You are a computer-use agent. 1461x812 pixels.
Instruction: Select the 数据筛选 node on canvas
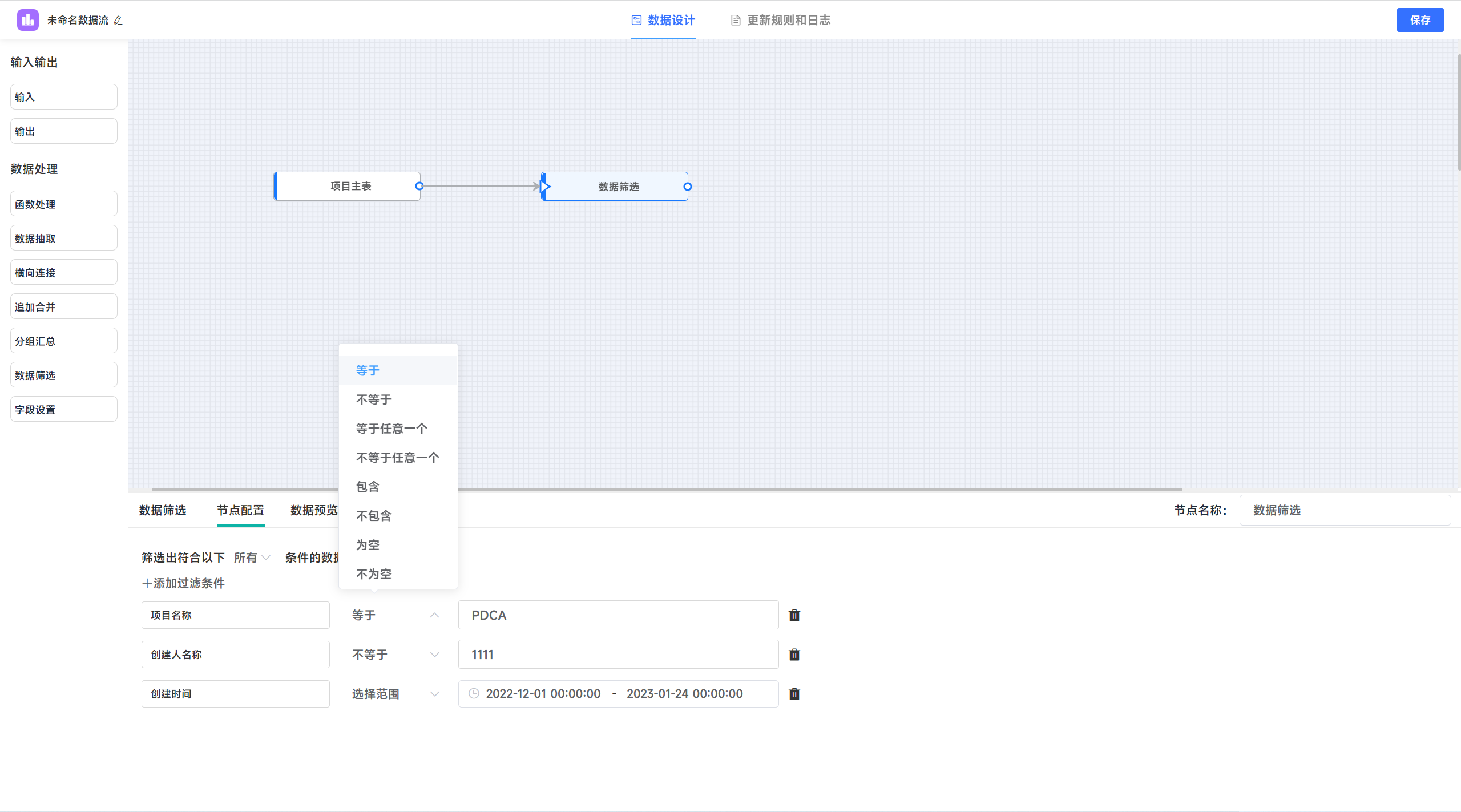coord(615,187)
